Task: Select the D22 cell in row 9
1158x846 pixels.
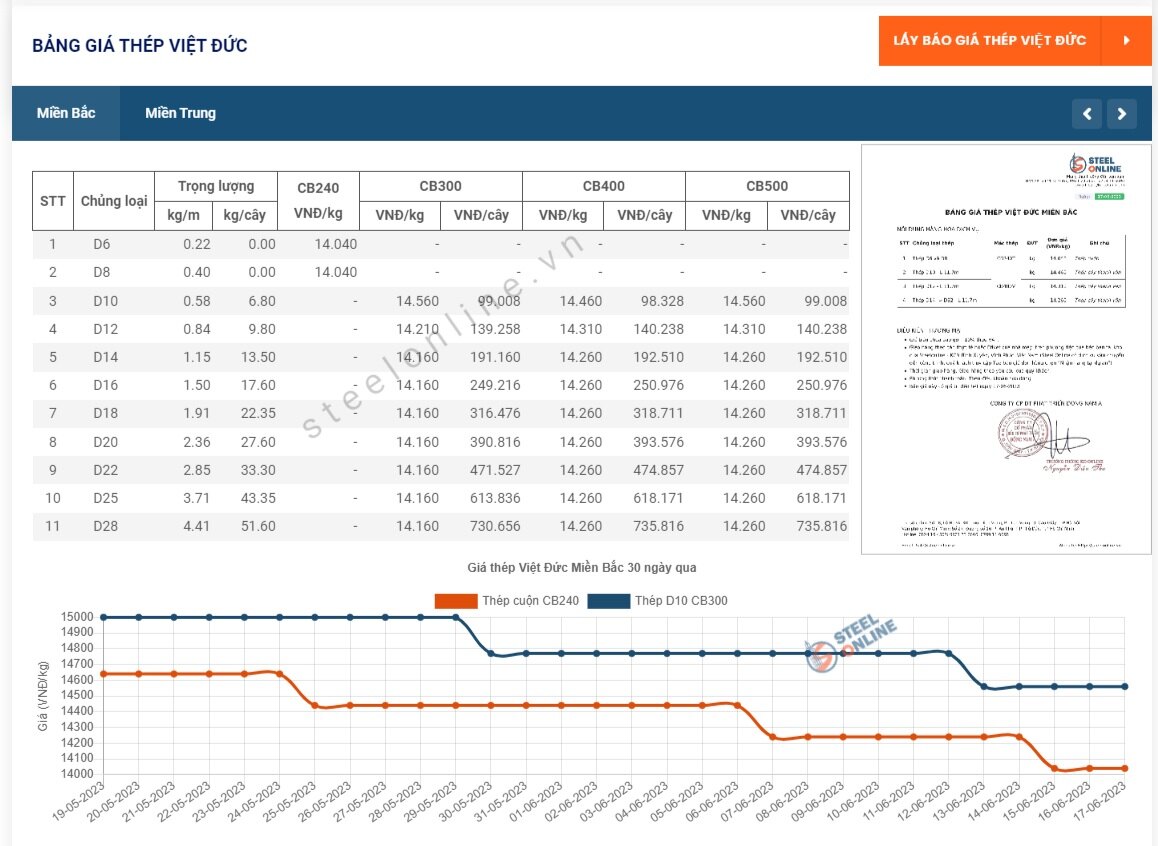Action: [x=106, y=470]
